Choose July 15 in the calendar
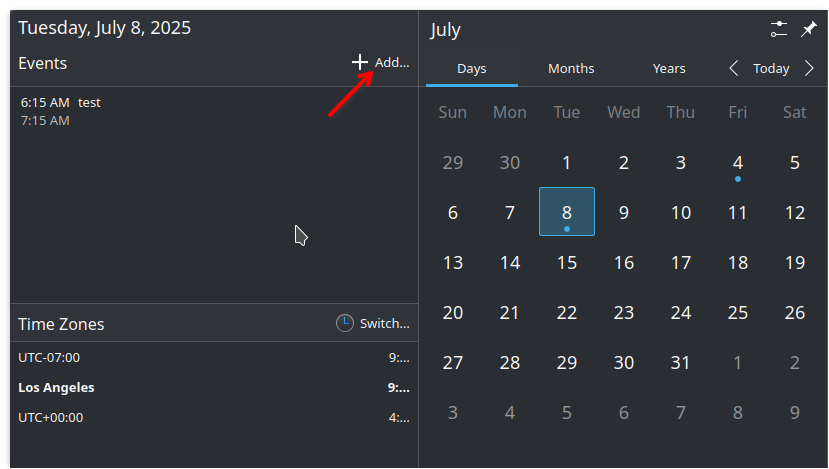Screen dimensions: 829x469 pyautogui.click(x=567, y=262)
